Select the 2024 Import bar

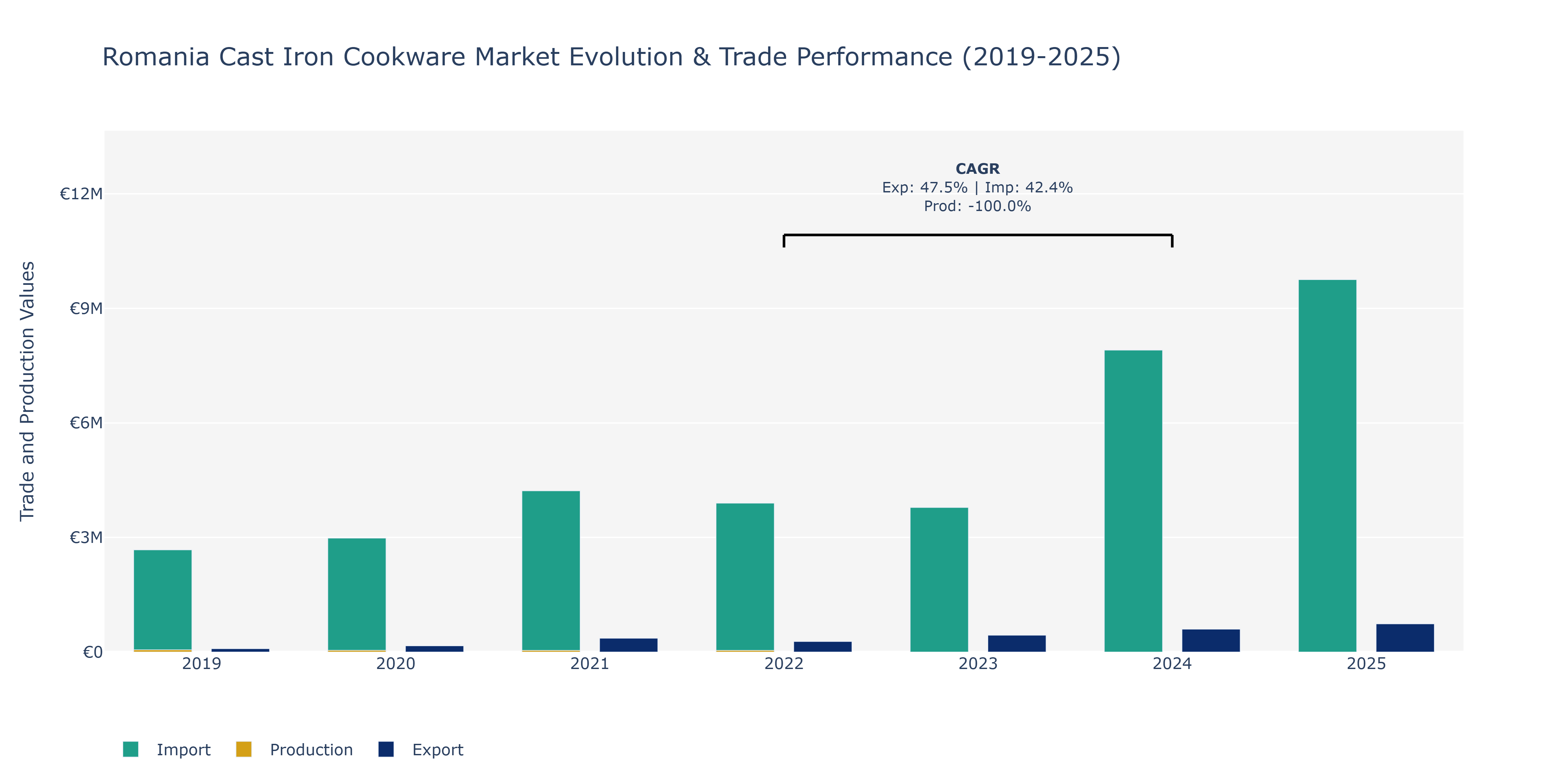(1133, 501)
